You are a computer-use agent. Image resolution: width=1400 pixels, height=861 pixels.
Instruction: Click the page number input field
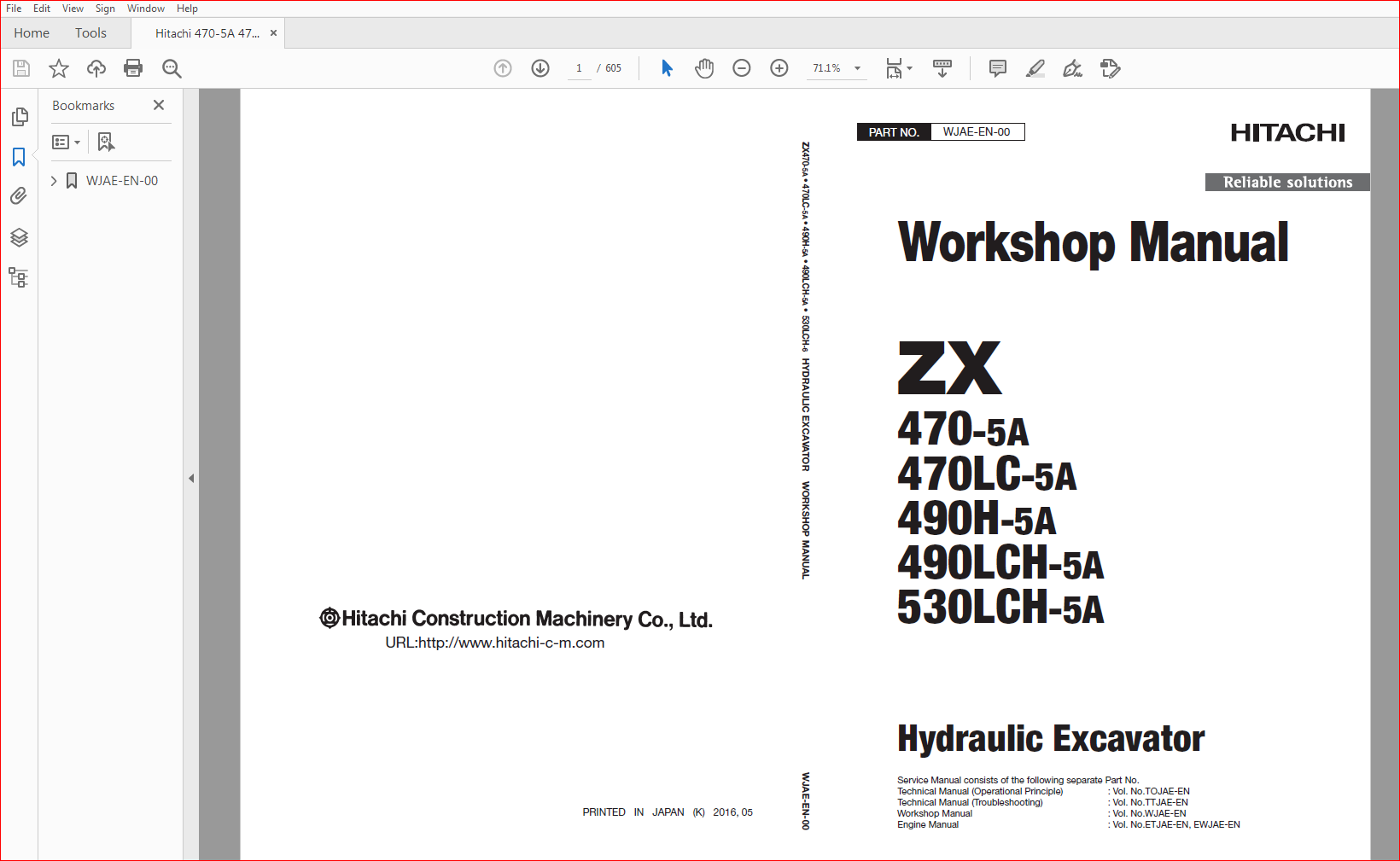tap(579, 68)
